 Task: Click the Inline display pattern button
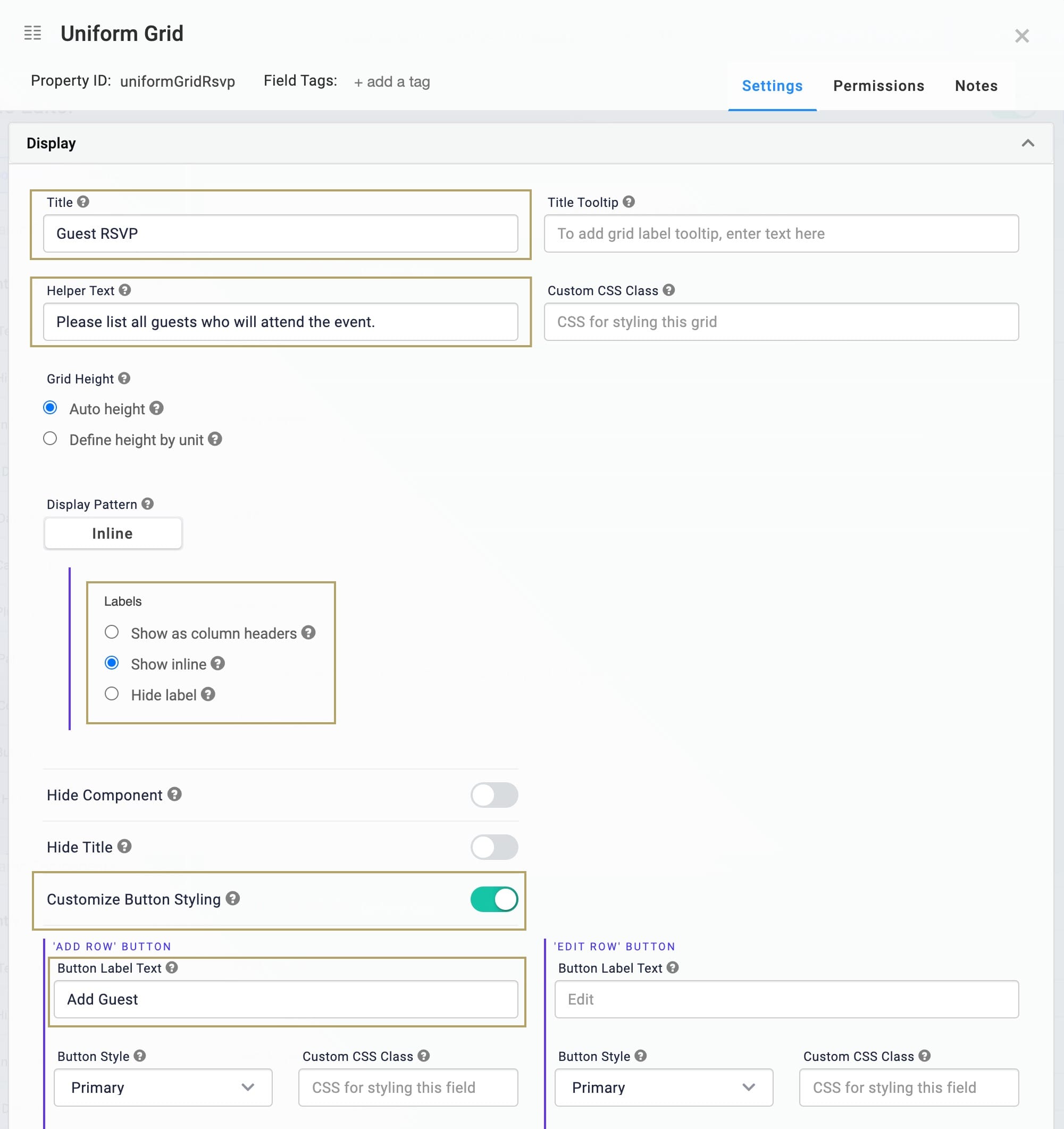point(113,533)
